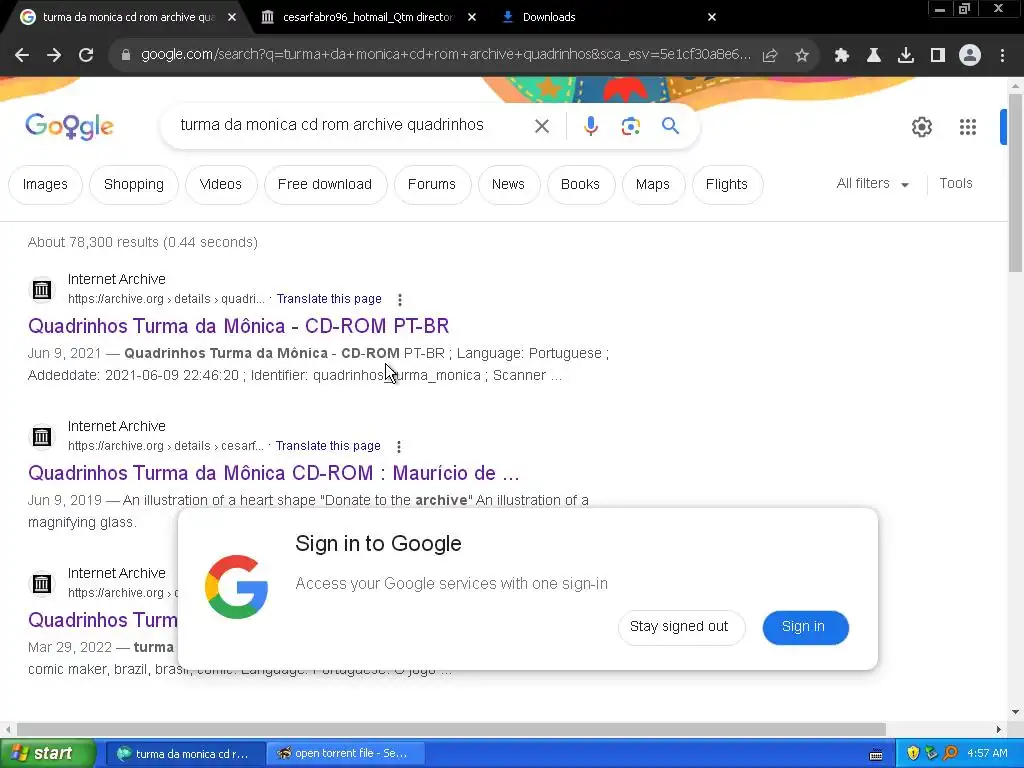The image size is (1024, 768).
Task: Apply the Free download filter chip
Action: pyautogui.click(x=325, y=185)
